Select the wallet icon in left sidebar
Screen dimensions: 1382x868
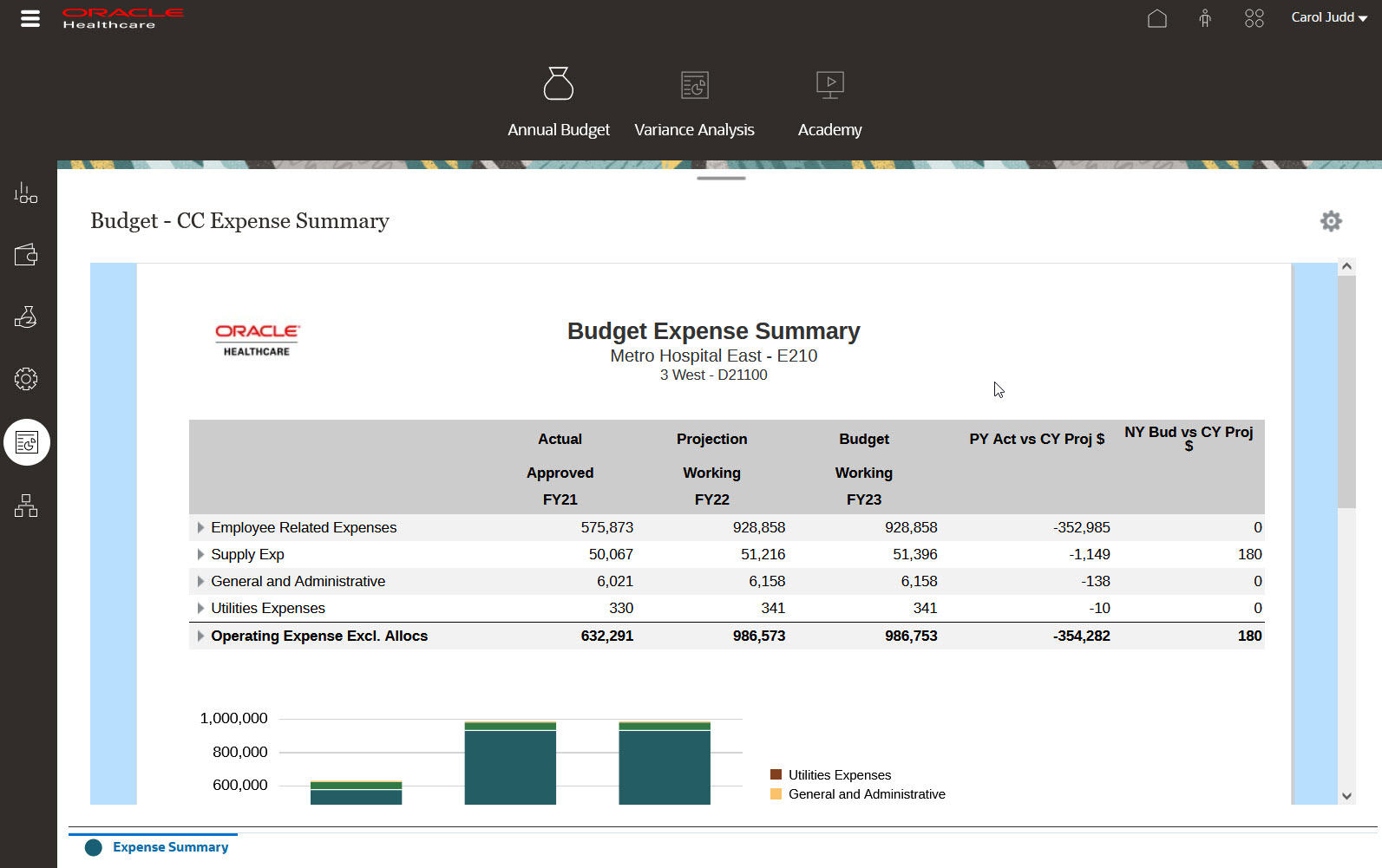point(26,255)
